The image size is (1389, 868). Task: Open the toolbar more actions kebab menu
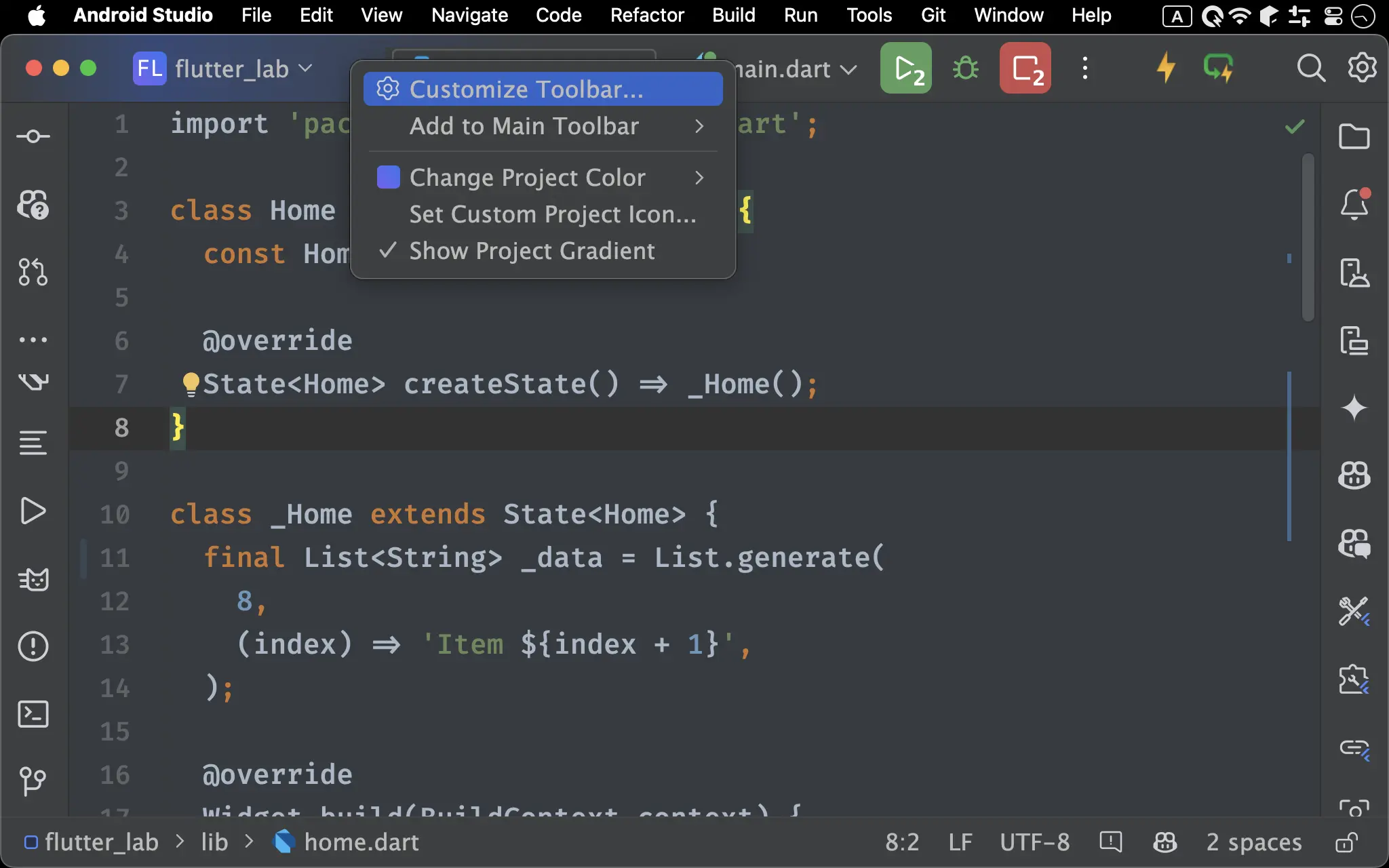point(1085,68)
